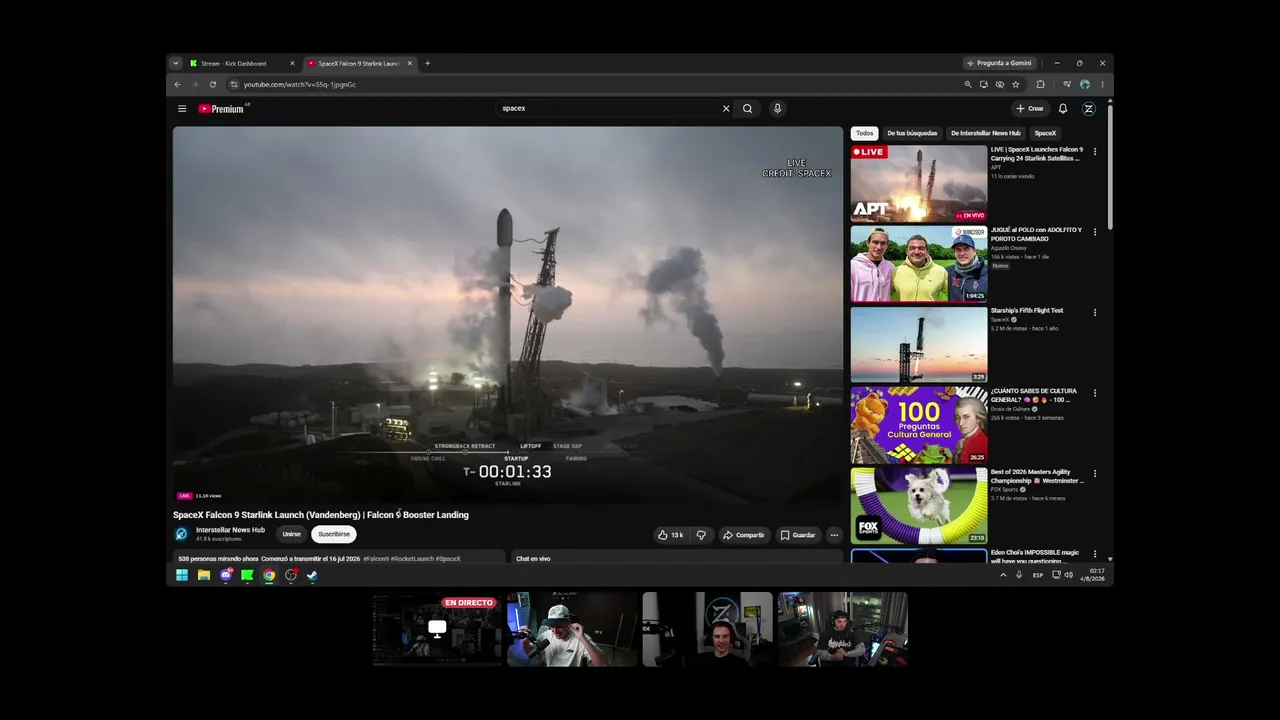Close the SpaceX Falcon 9 tab
This screenshot has width=1280, height=720.
point(409,63)
